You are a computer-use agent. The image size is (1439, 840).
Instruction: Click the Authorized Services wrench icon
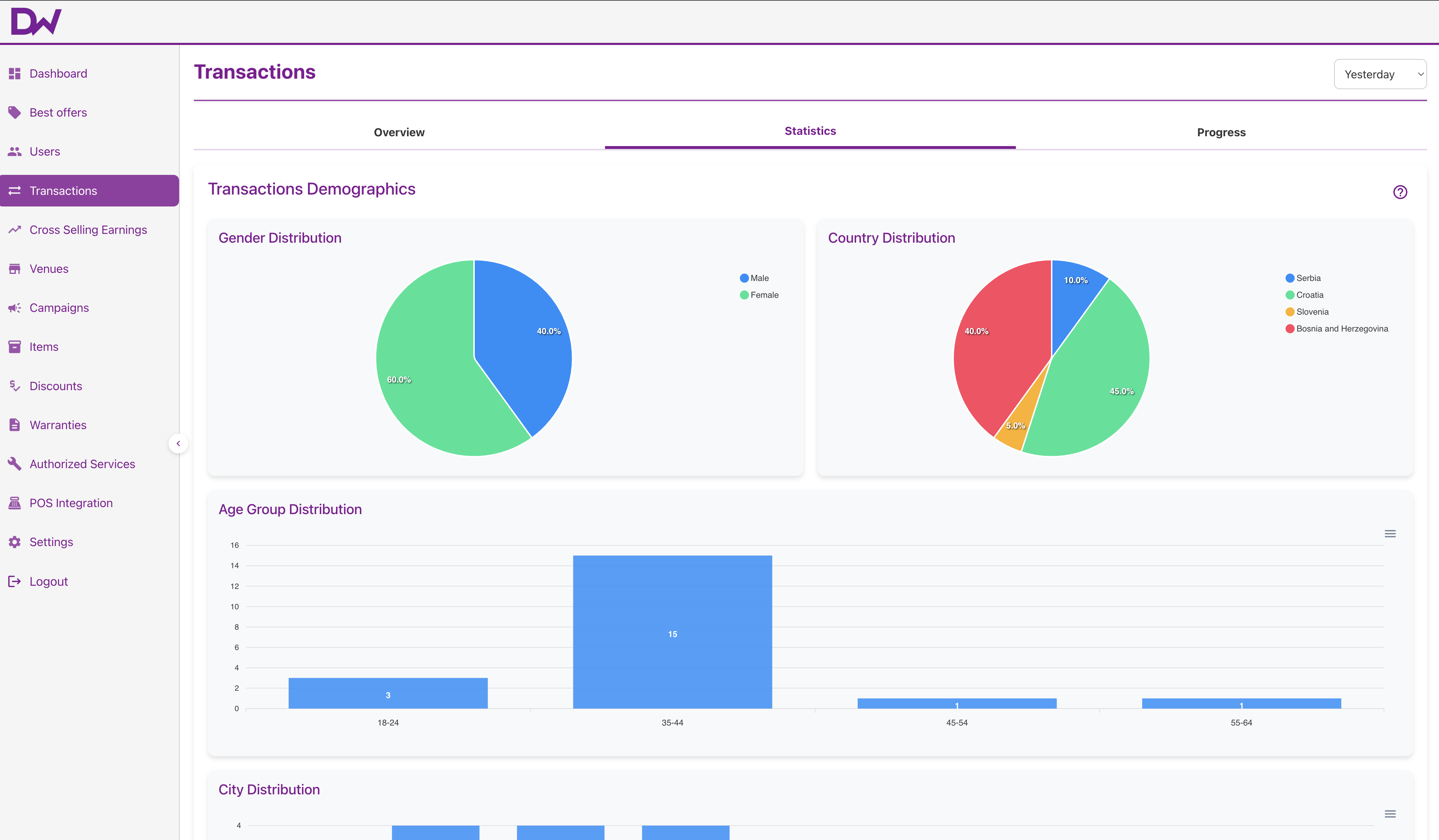point(15,464)
